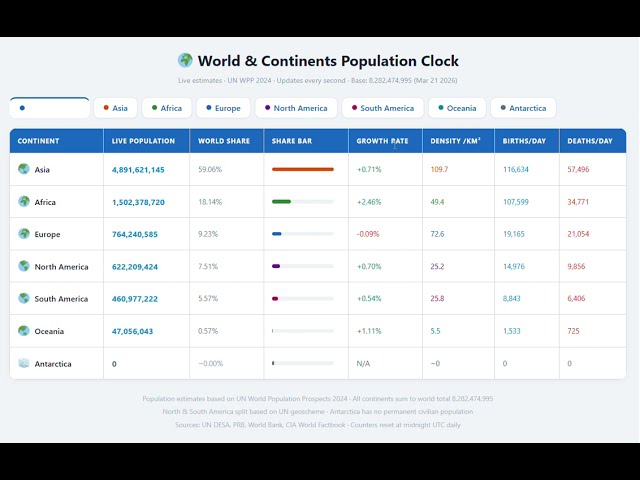Click Europe's blue share bar
The height and width of the screenshot is (480, 640).
[x=277, y=234]
